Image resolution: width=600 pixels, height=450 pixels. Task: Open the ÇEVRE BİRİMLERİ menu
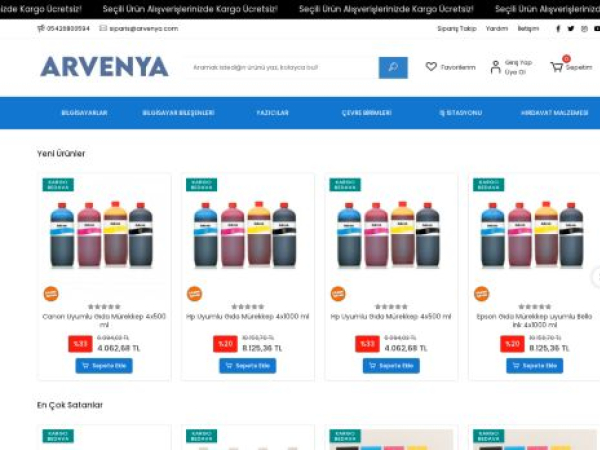367,113
